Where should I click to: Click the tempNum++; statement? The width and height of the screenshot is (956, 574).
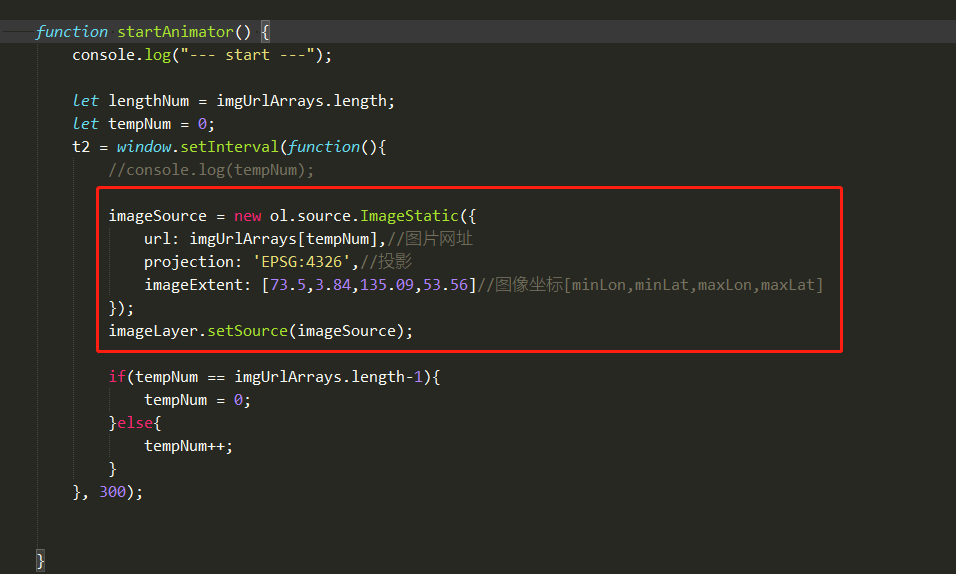(188, 446)
